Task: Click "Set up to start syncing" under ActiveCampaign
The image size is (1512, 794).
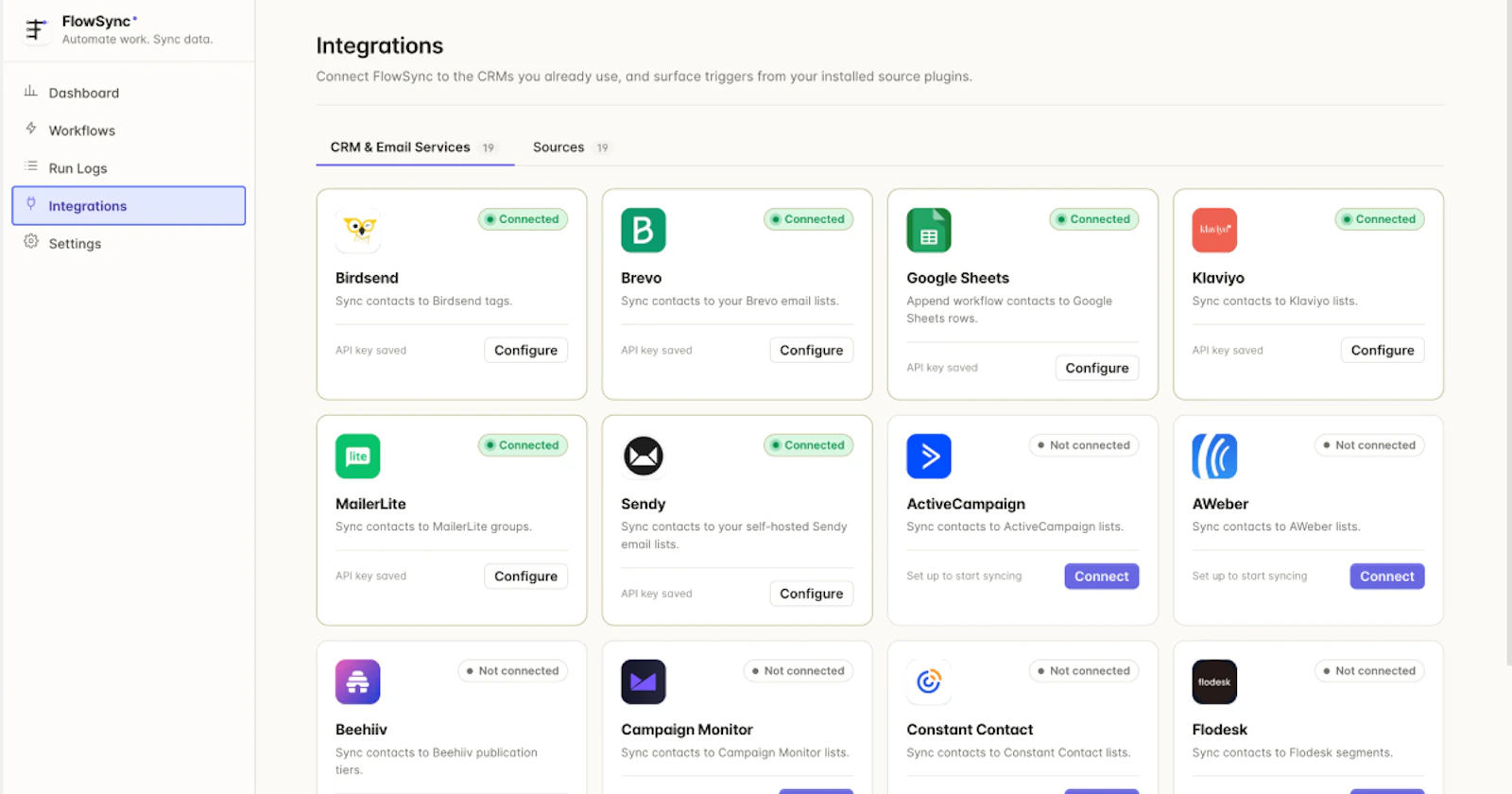Action: point(964,576)
